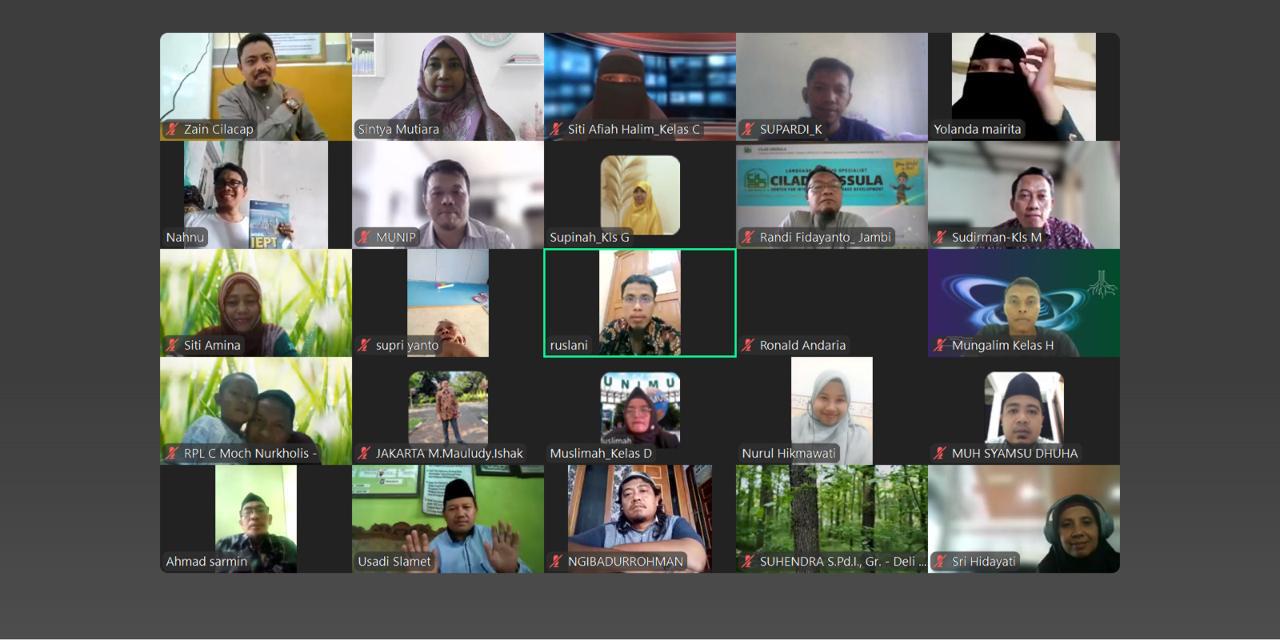Click the muted mic icon next to MUNIP
Image resolution: width=1280 pixels, height=640 pixels.
pyautogui.click(x=365, y=238)
